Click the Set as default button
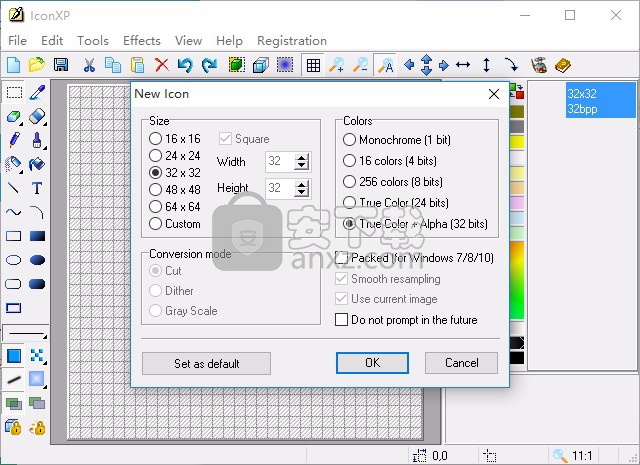This screenshot has width=640, height=465. pos(207,363)
